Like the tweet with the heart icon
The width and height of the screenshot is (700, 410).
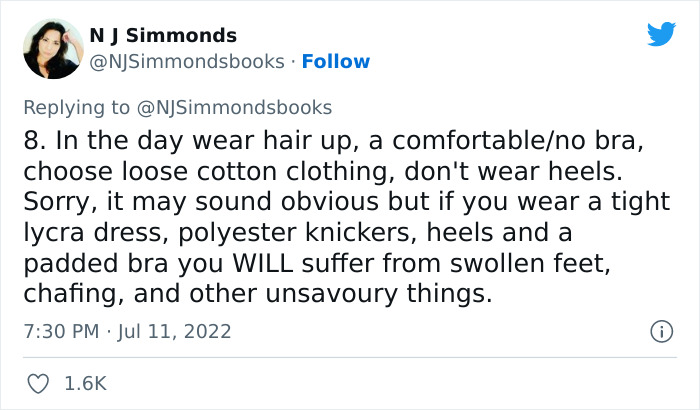[38, 384]
